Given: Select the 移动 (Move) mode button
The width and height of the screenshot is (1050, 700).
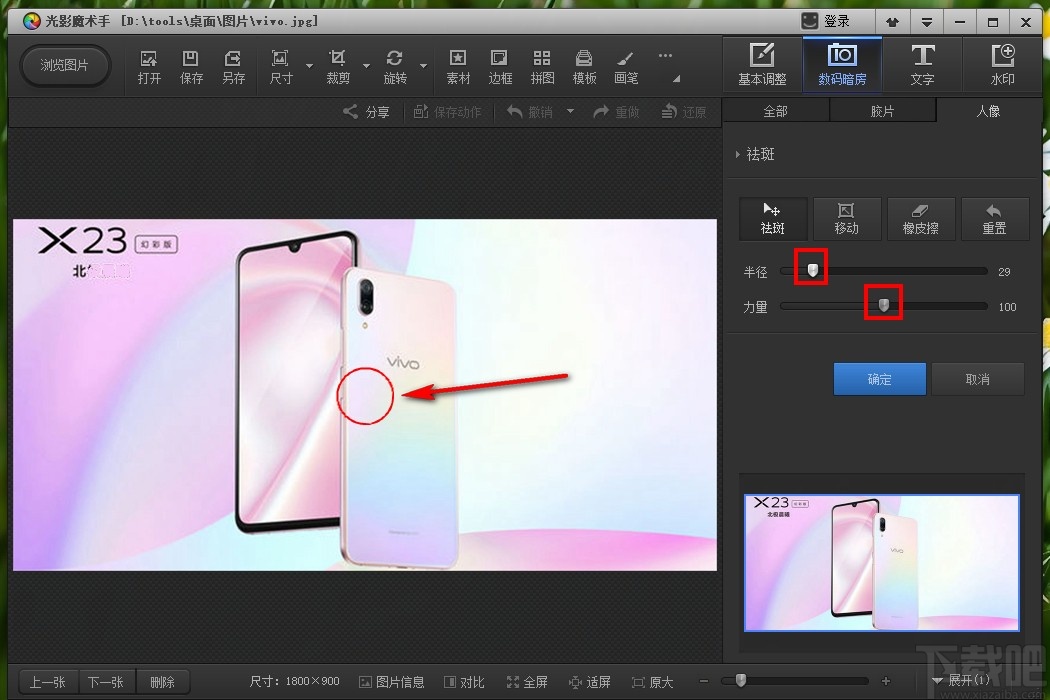Looking at the screenshot, I should tap(846, 217).
